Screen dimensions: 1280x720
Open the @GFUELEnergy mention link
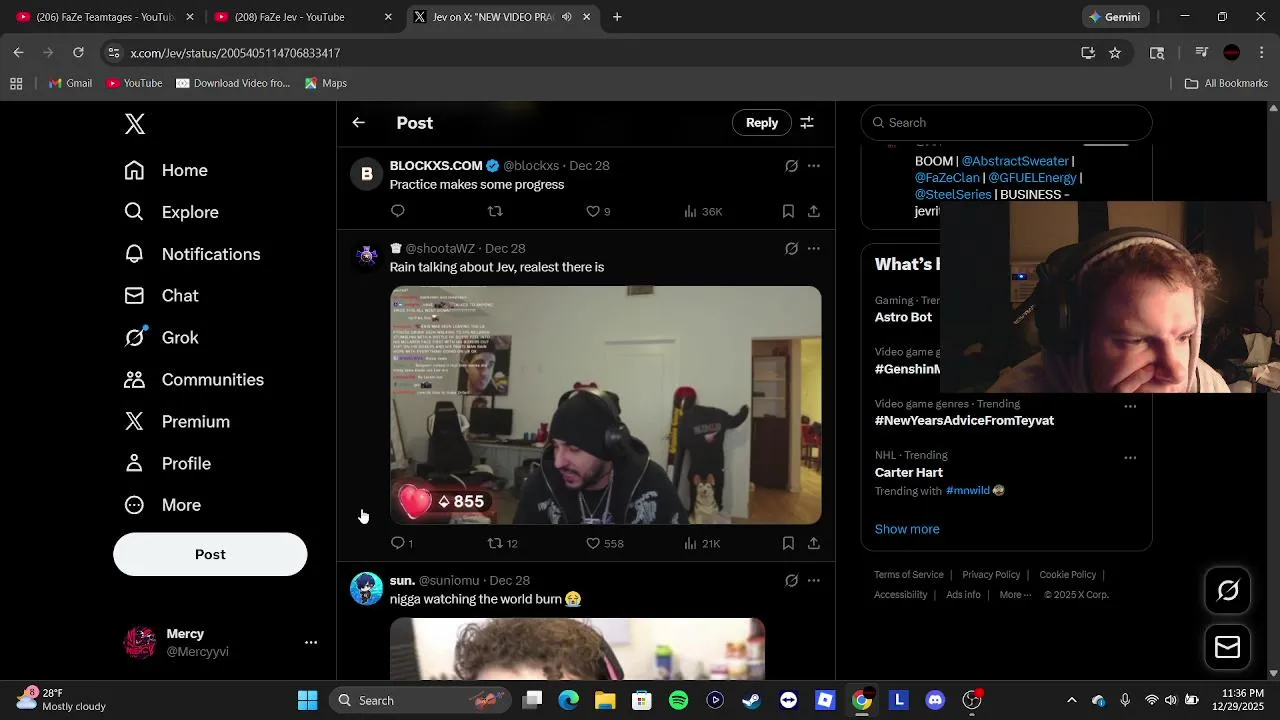click(x=1032, y=178)
